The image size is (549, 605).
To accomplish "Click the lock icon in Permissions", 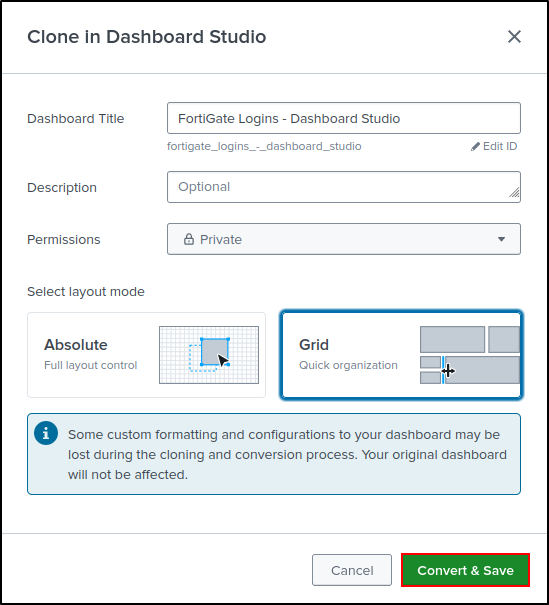I will pyautogui.click(x=189, y=239).
